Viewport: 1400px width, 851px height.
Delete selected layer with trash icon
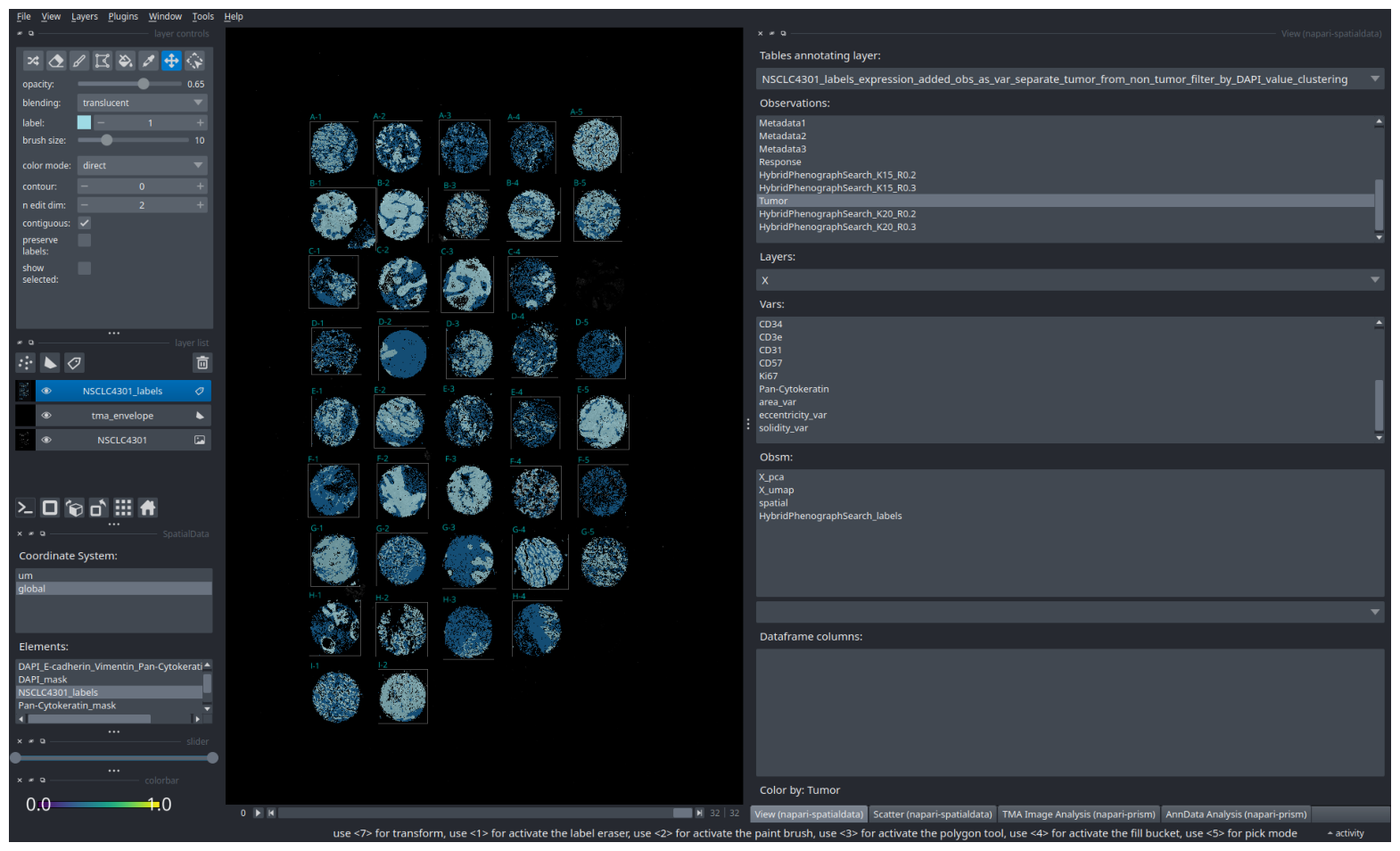point(202,363)
